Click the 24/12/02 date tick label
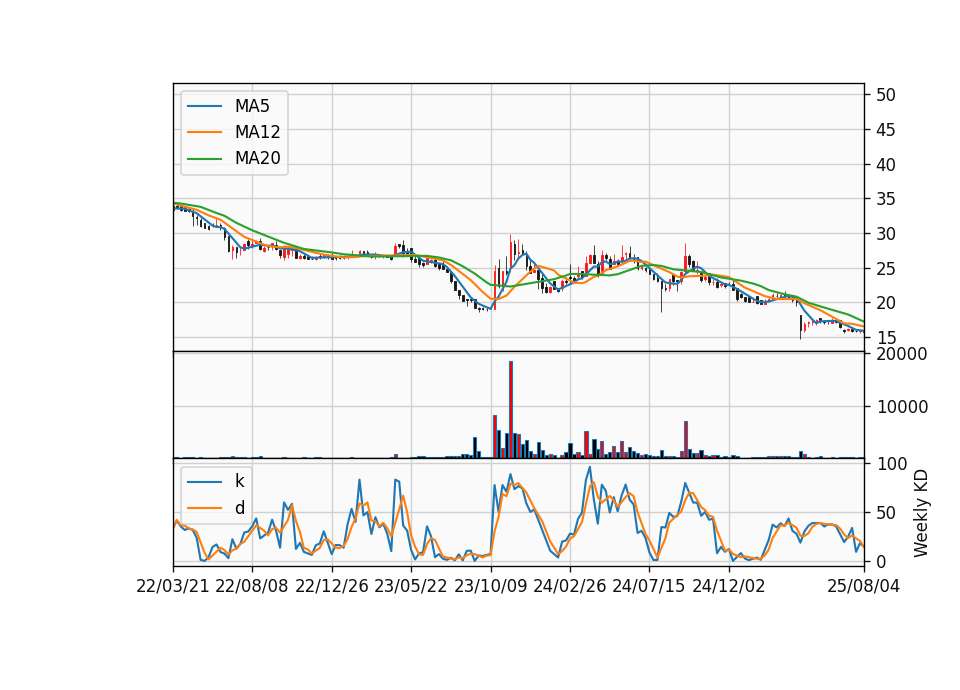 click(729, 586)
